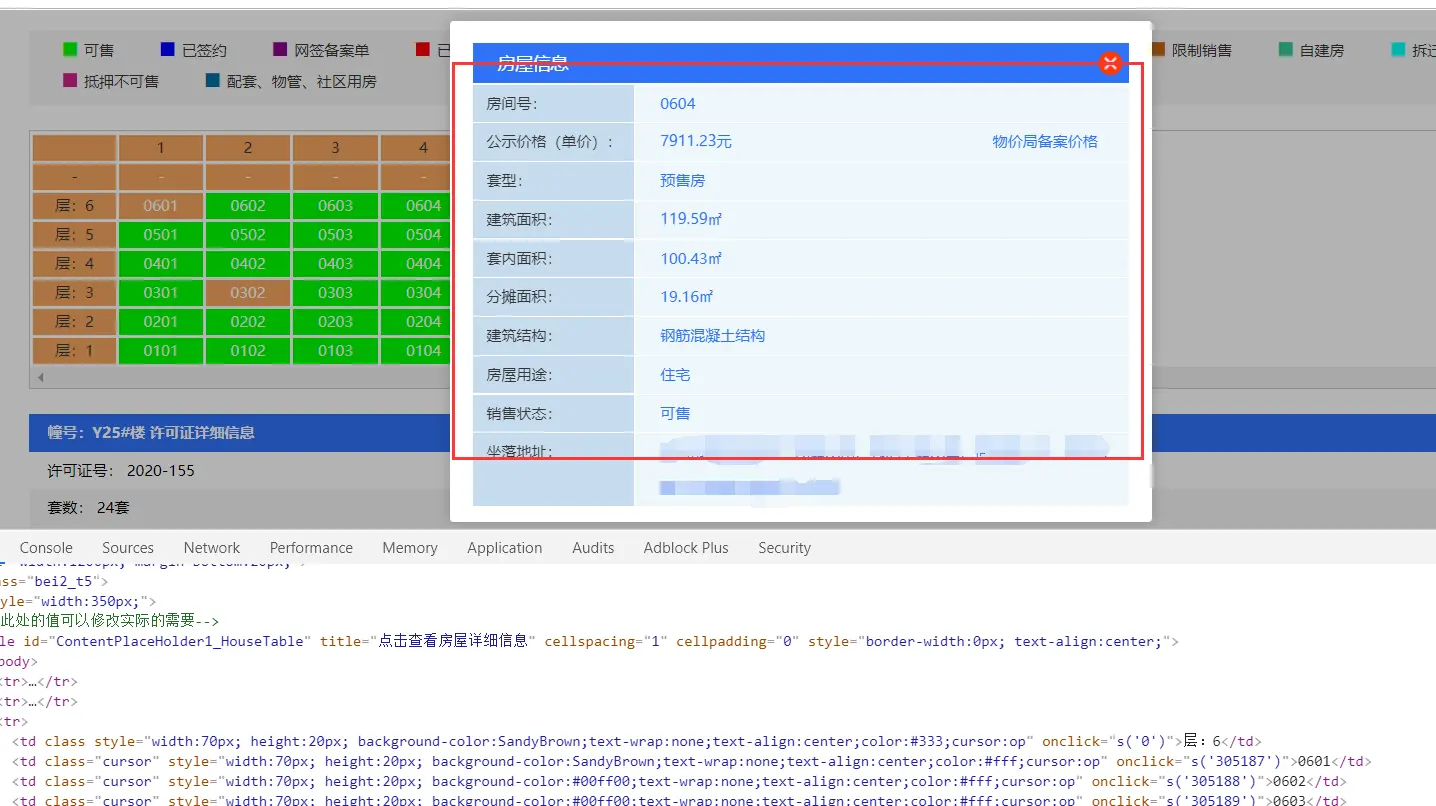Click the 层: 3 floor label cell
Screen dimensions: 1436x806
point(75,293)
